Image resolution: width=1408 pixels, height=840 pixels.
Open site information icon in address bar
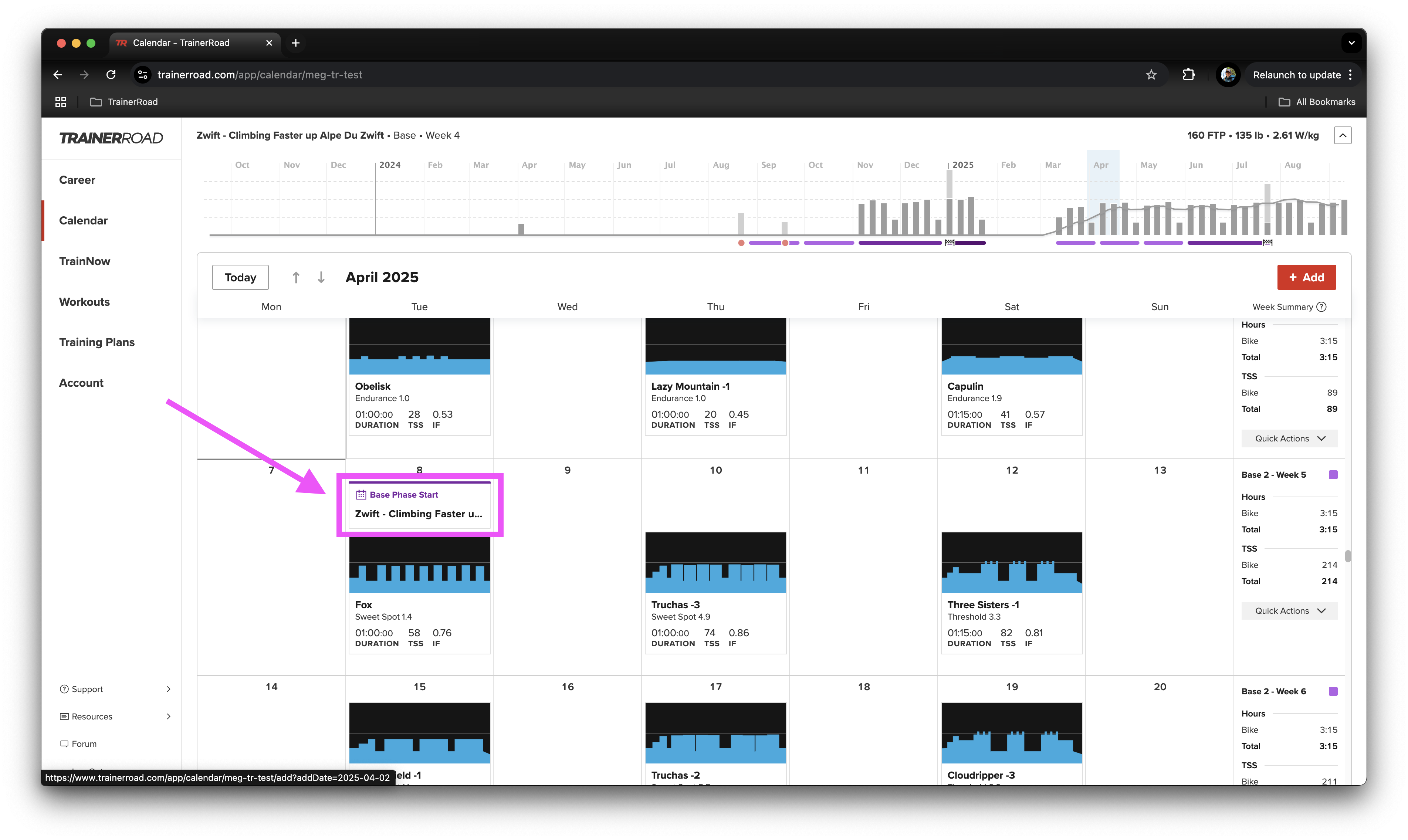pos(143,75)
